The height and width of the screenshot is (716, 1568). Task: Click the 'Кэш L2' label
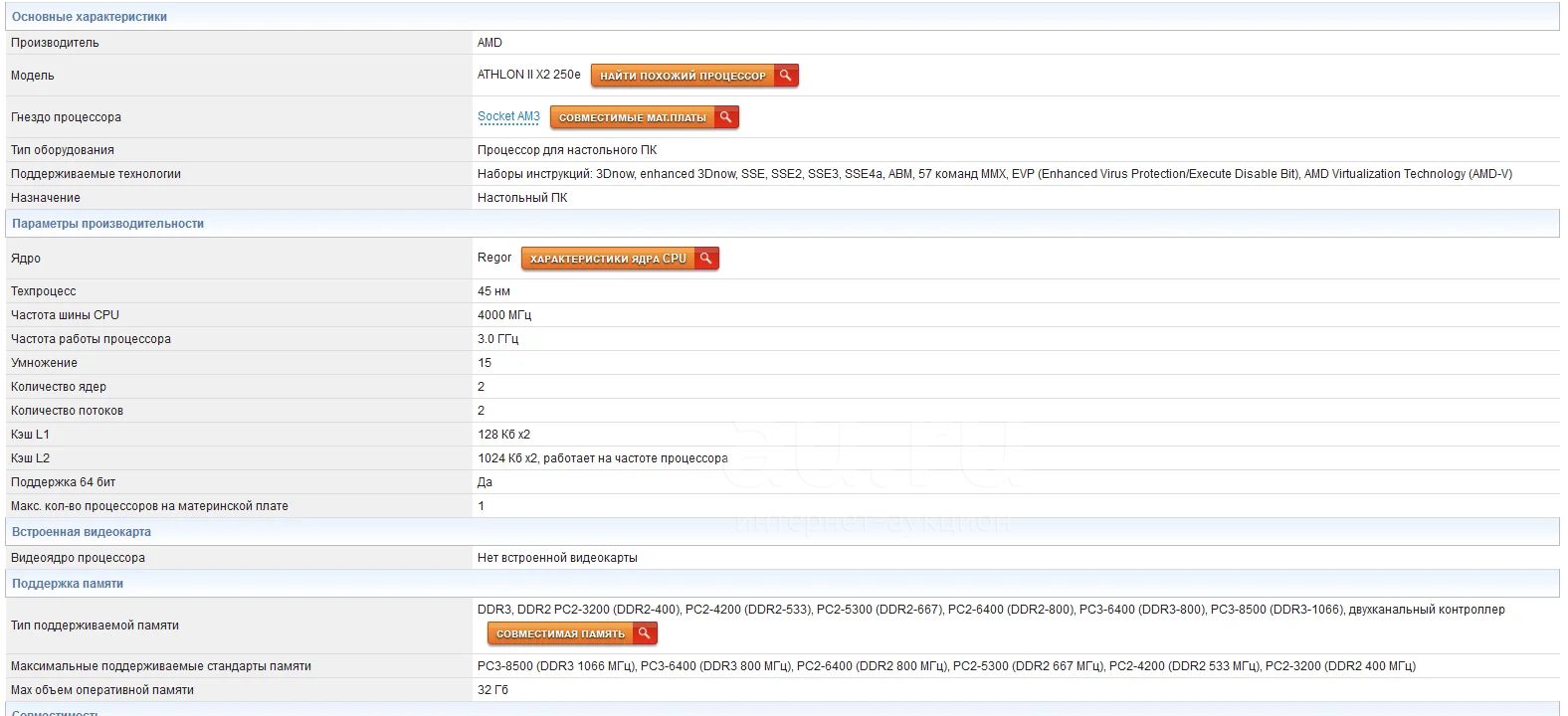click(30, 458)
